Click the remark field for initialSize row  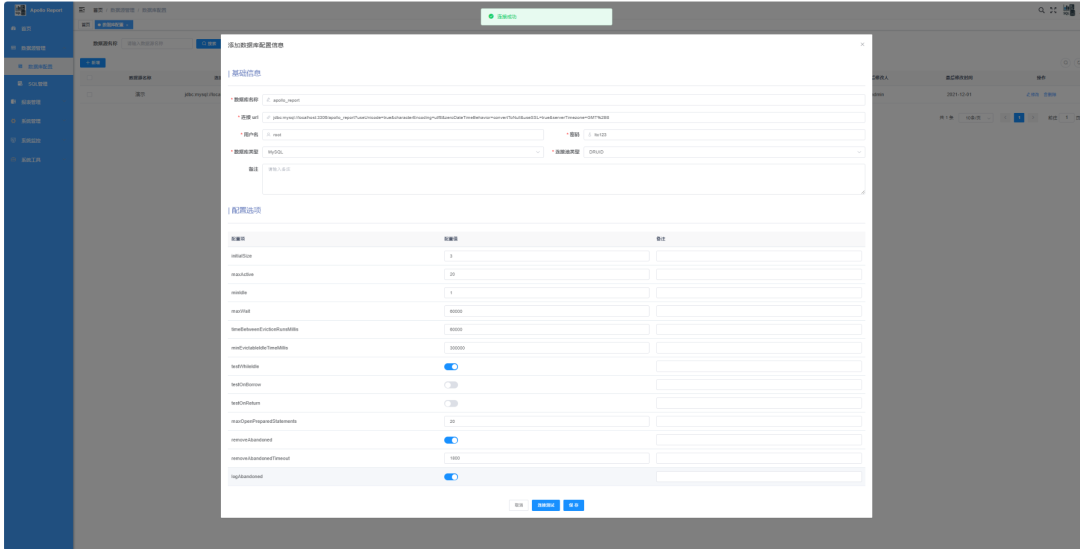coord(758,256)
